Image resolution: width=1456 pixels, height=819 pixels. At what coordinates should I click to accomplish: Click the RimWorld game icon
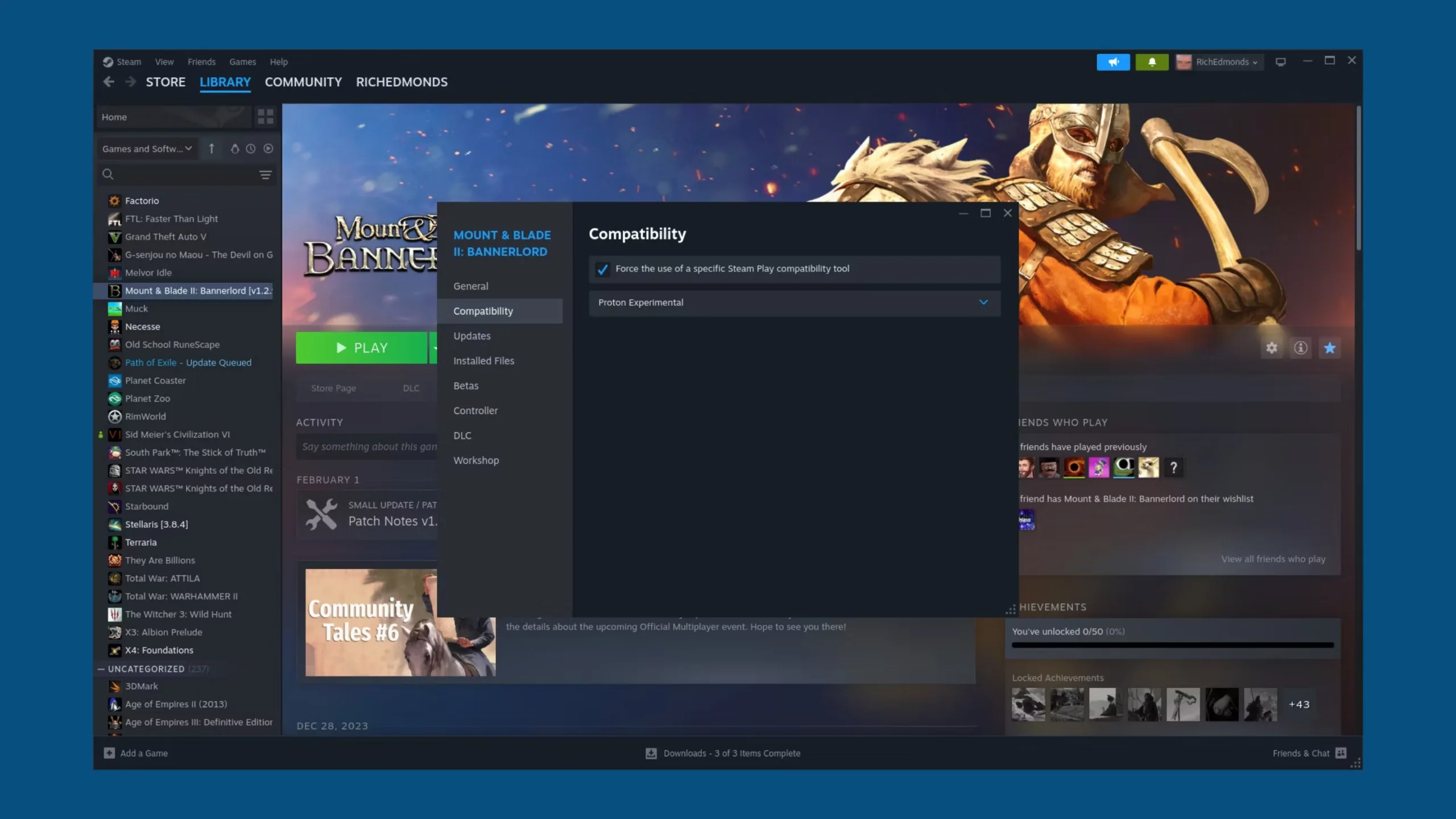pyautogui.click(x=115, y=416)
